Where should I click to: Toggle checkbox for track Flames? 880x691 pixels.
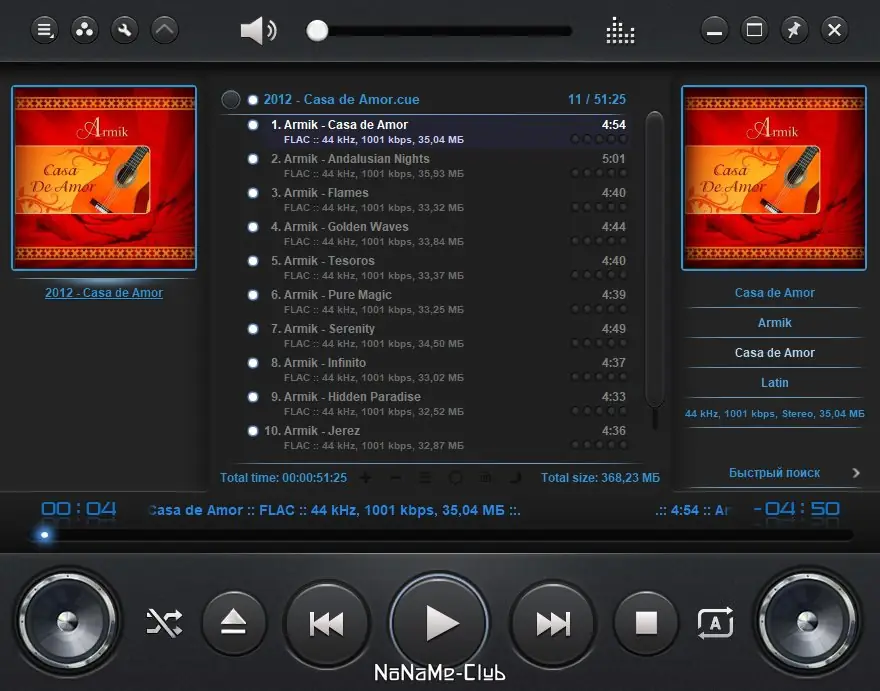[253, 193]
